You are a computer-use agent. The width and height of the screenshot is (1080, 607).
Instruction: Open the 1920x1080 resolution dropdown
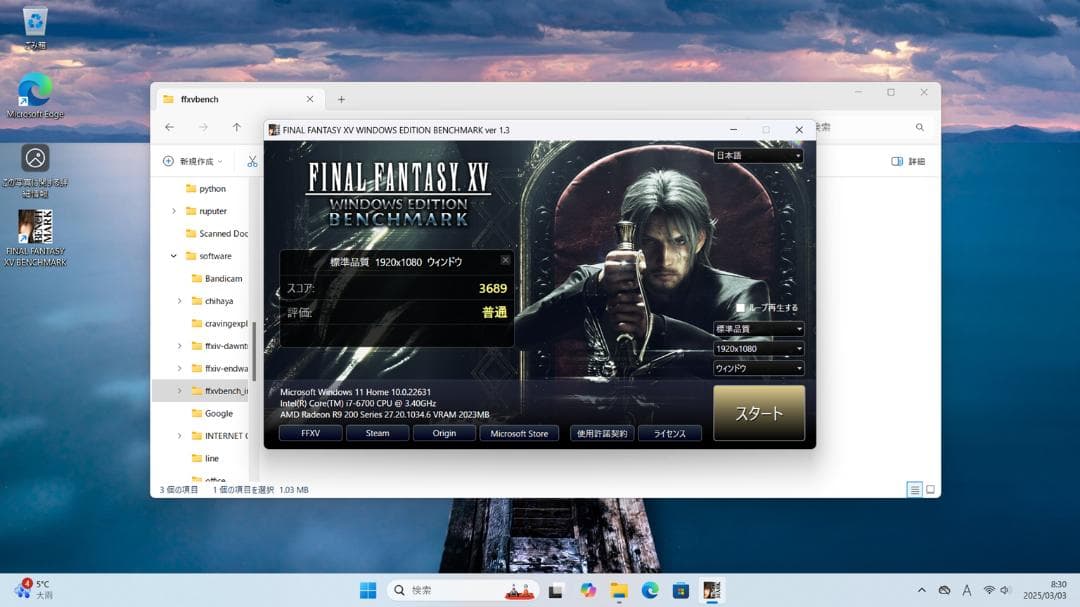(757, 347)
